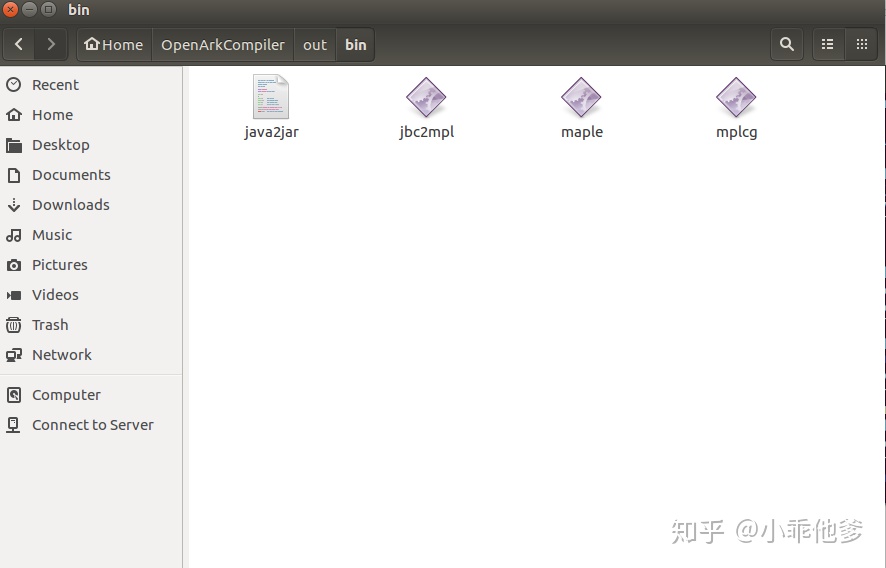Minimize the bin window
This screenshot has width=886, height=568.
pos(29,10)
